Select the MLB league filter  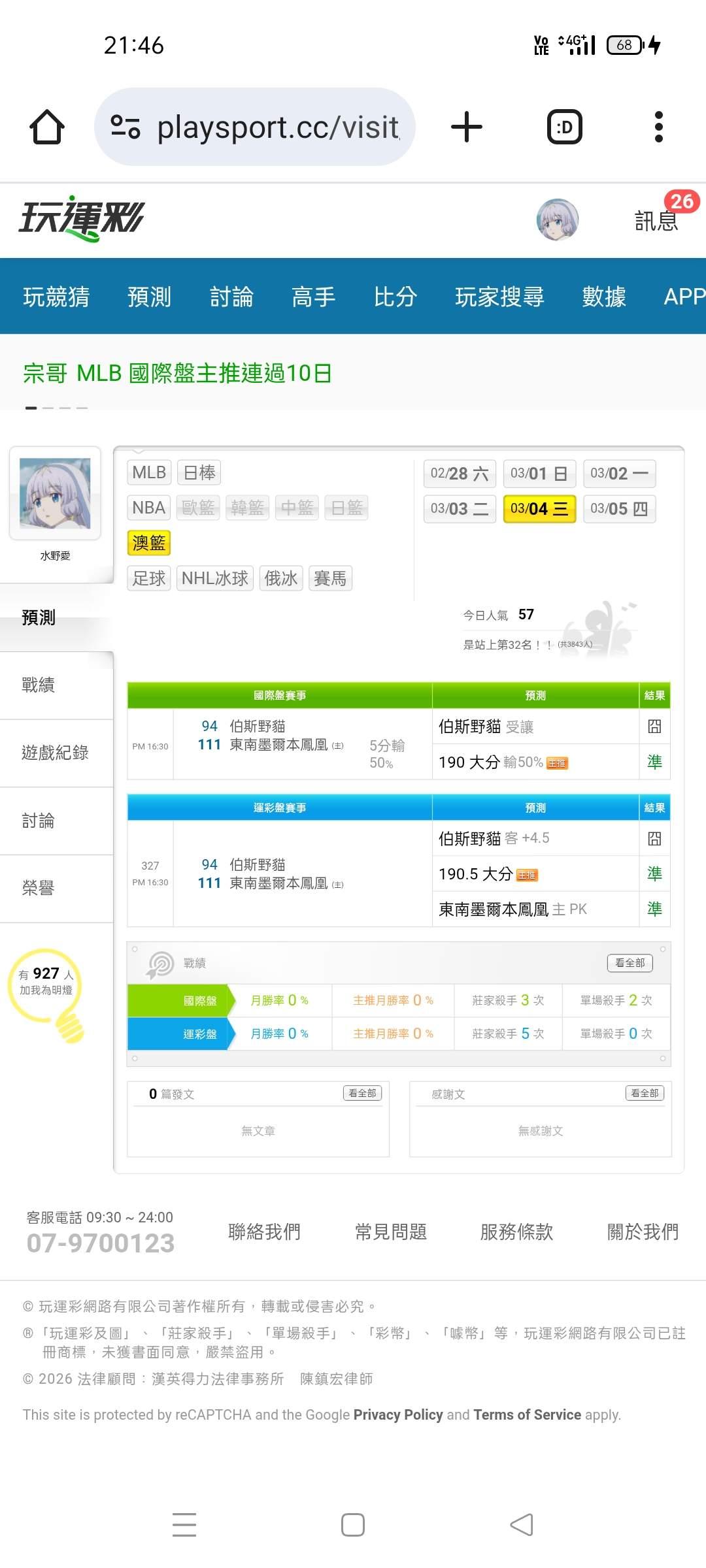(x=149, y=472)
